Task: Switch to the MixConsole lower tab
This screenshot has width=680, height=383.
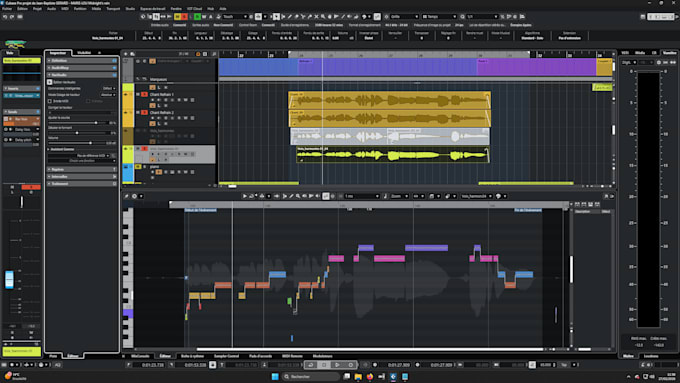Action: [x=140, y=356]
